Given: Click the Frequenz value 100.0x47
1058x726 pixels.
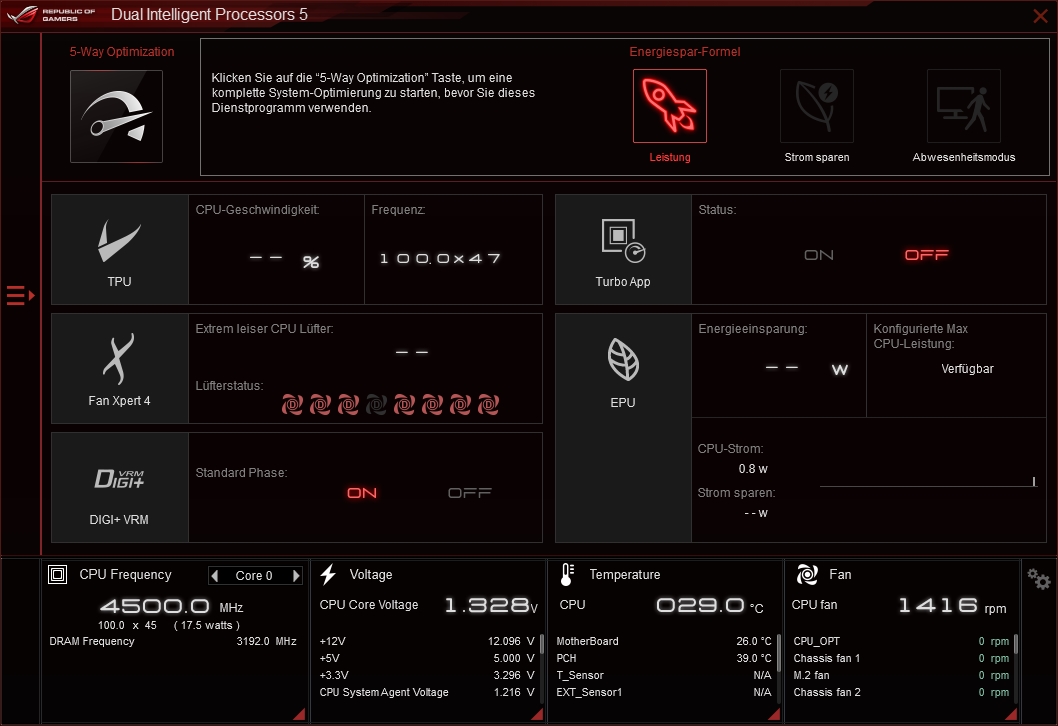Looking at the screenshot, I should click(440, 258).
